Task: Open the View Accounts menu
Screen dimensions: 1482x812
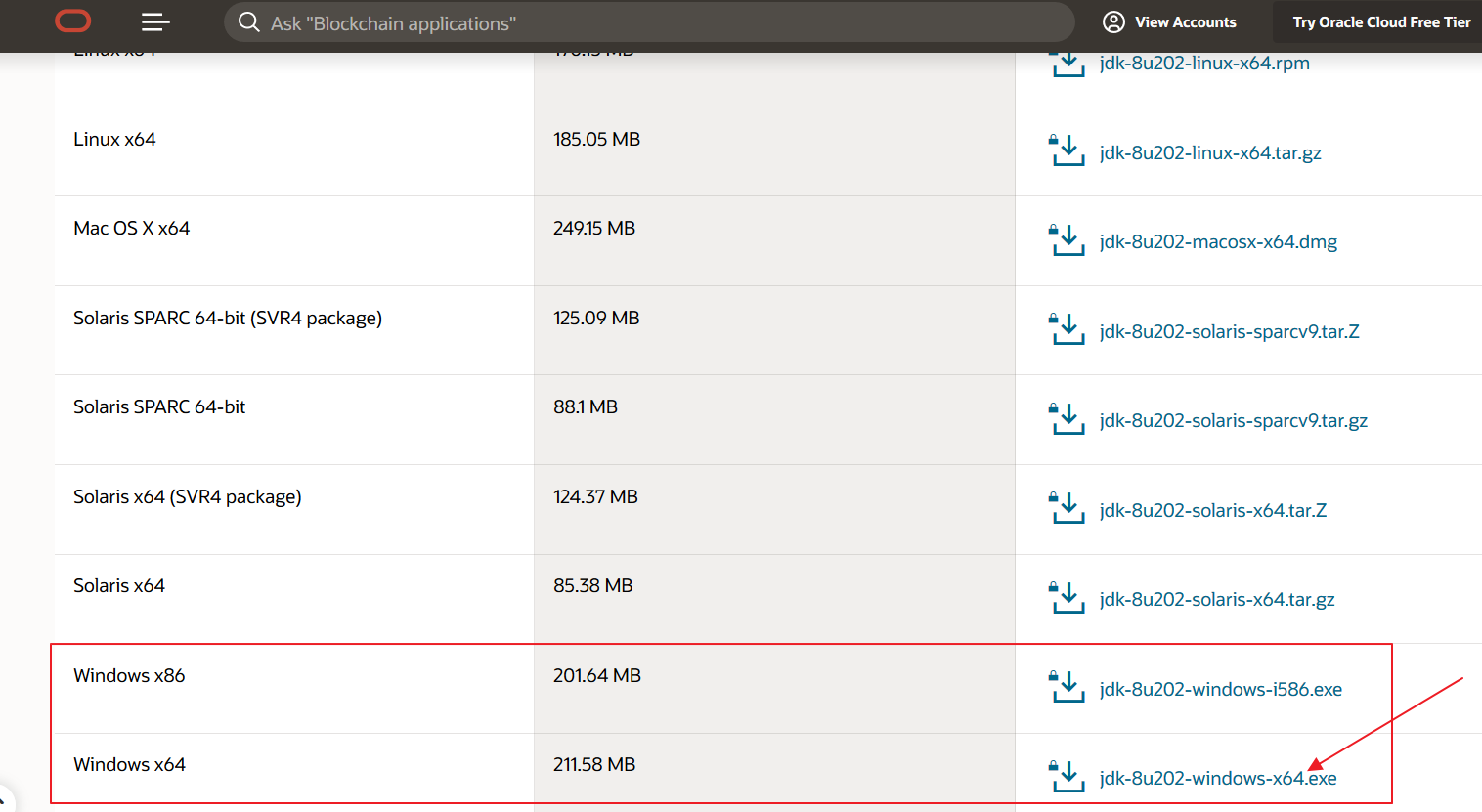Action: coord(1185,22)
